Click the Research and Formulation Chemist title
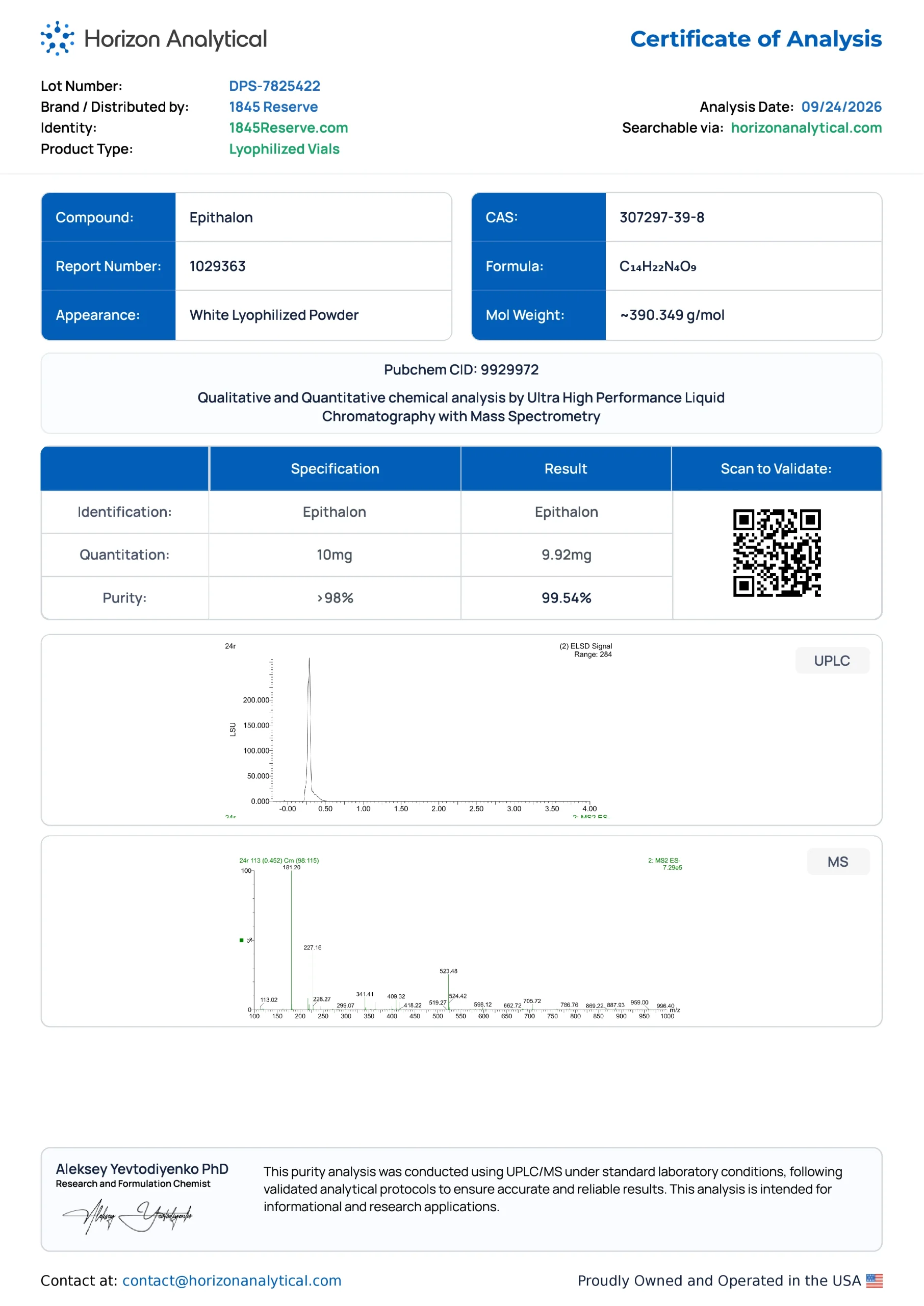This screenshot has height=1306, width=924. coord(133,1184)
